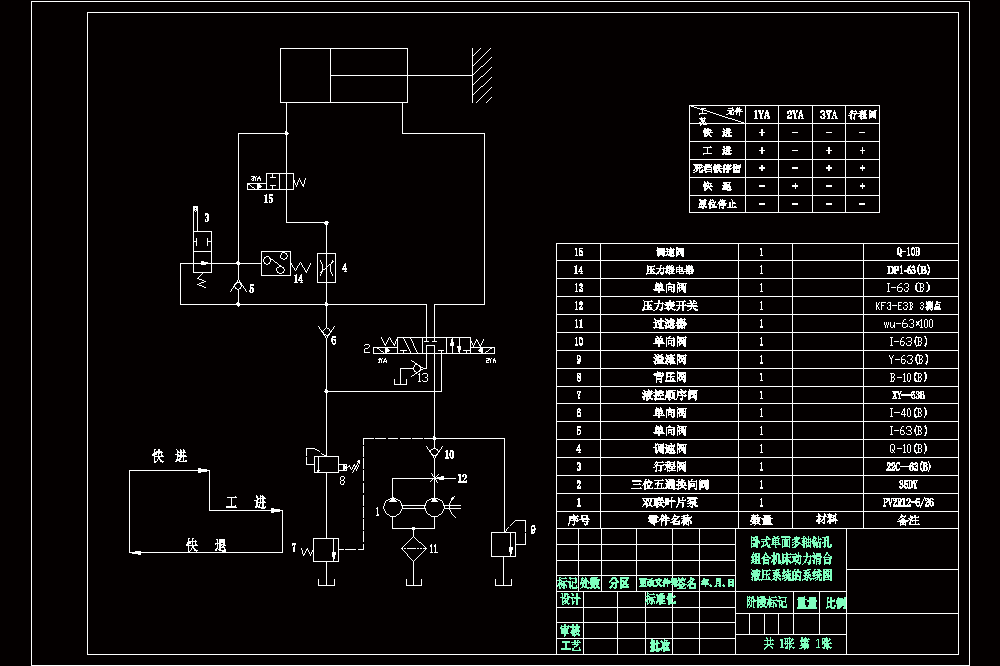Select the 快进 label on cycle diagram
This screenshot has width=1000, height=666.
(x=170, y=456)
